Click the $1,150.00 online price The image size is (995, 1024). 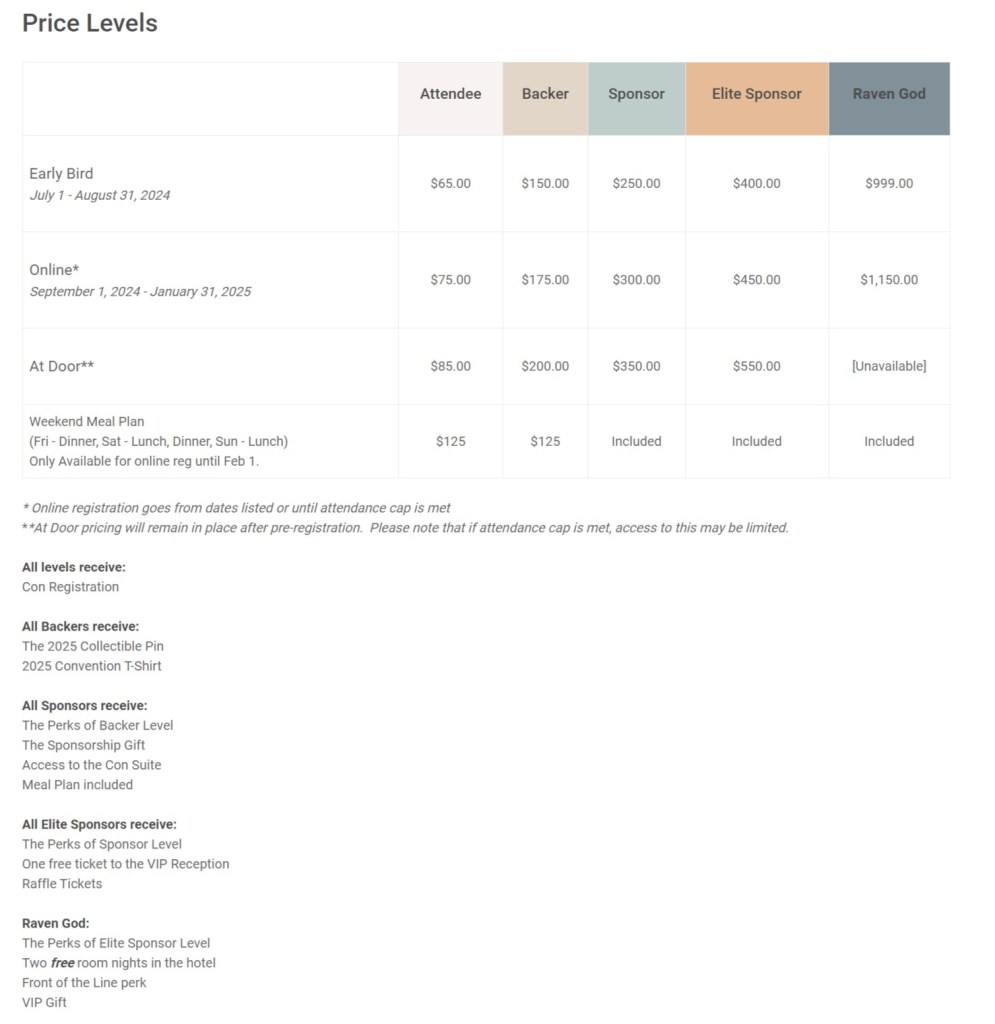coord(889,280)
